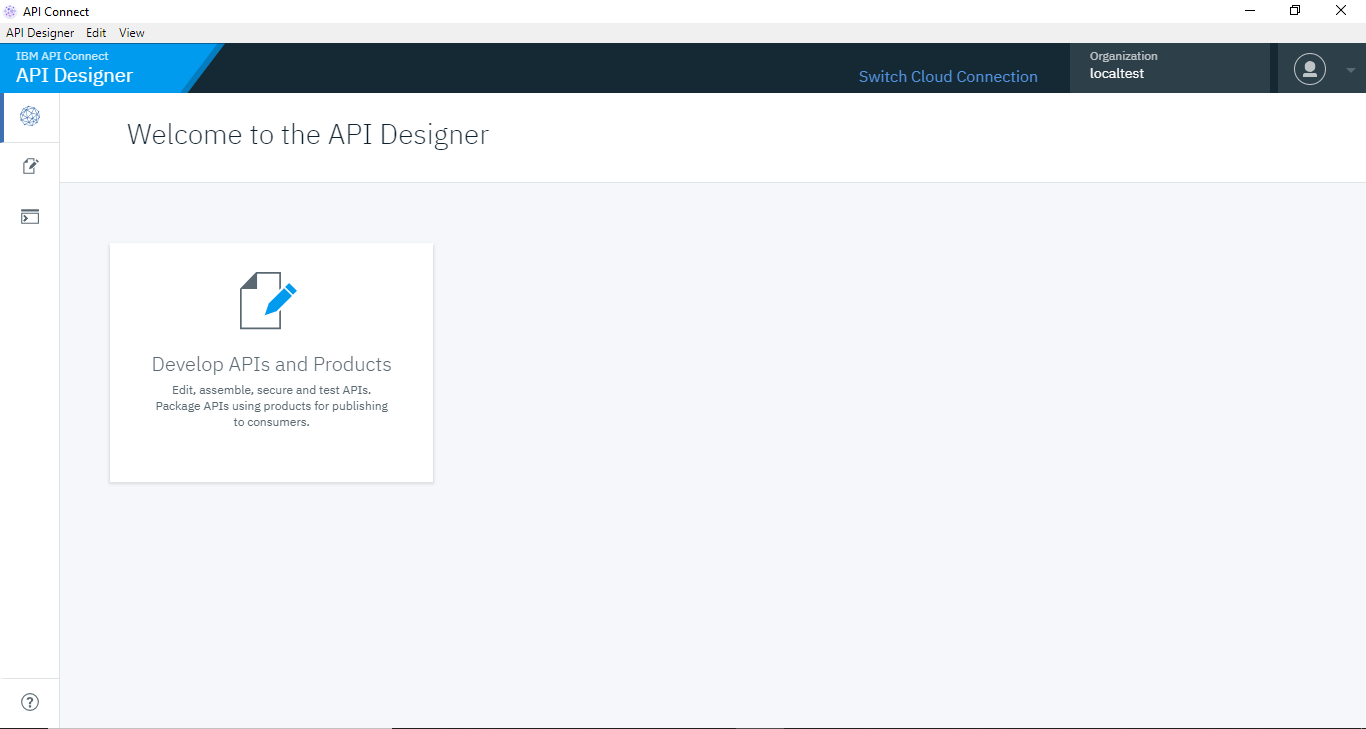Open the localtest Organization selector

pos(1168,67)
